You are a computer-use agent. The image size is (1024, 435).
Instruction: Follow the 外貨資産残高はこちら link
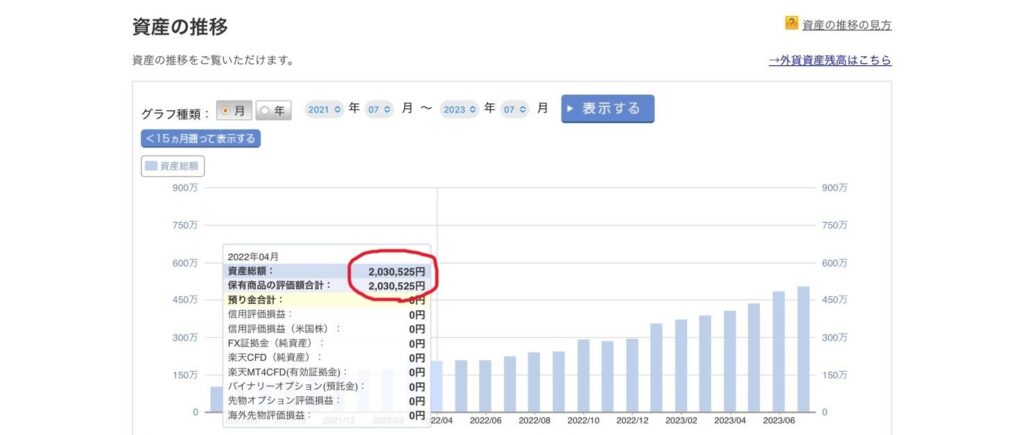click(x=829, y=60)
